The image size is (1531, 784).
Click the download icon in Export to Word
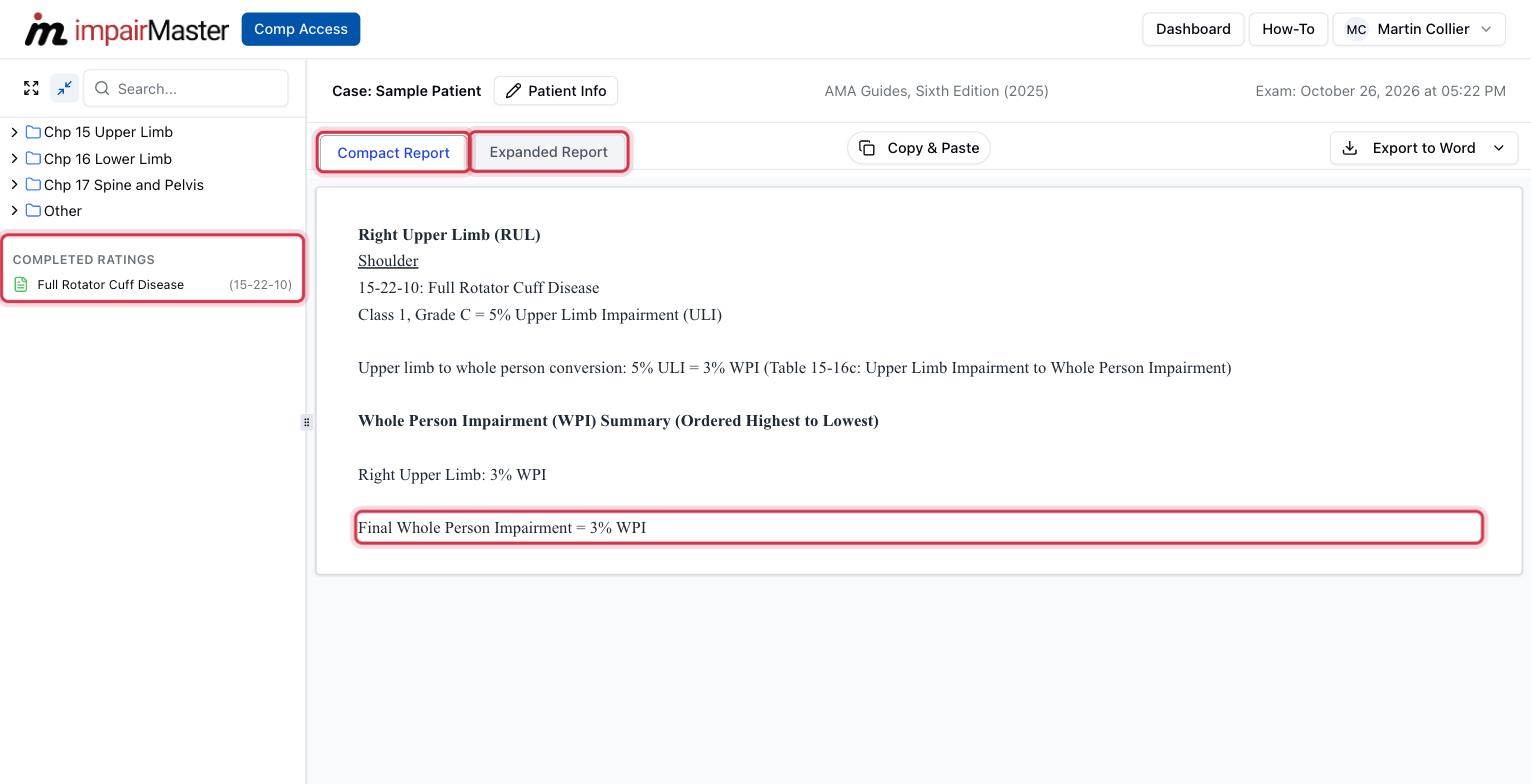point(1349,148)
